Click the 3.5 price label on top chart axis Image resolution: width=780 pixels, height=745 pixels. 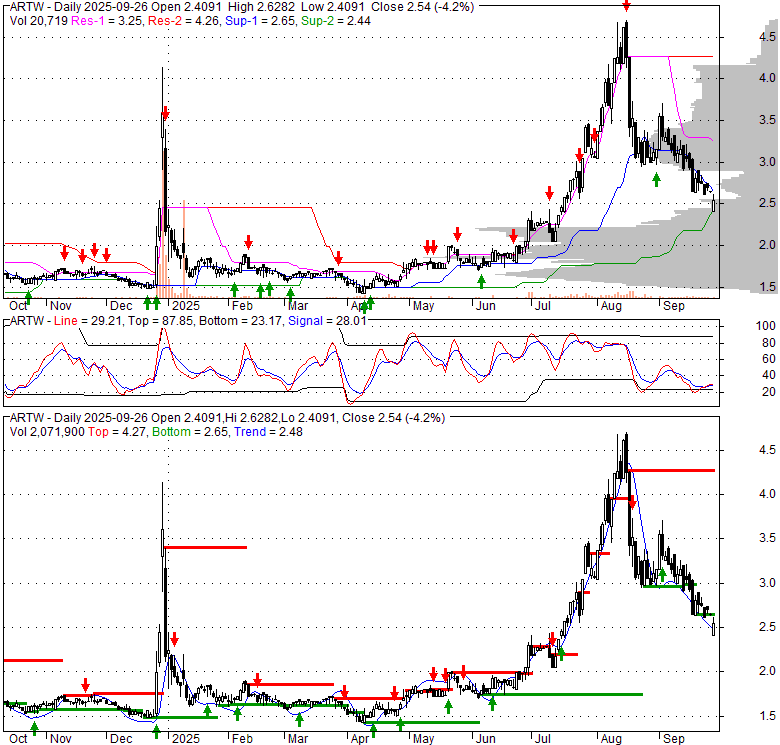click(767, 120)
